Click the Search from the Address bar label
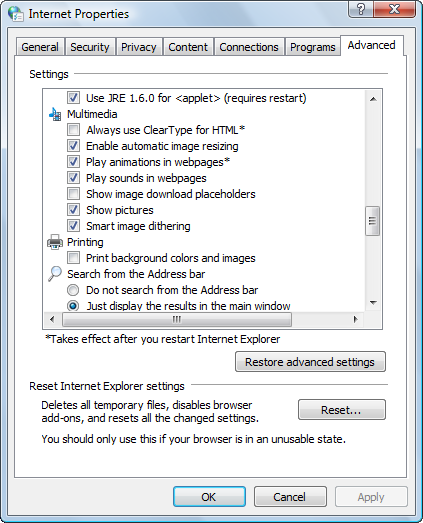This screenshot has width=423, height=523. coord(136,274)
